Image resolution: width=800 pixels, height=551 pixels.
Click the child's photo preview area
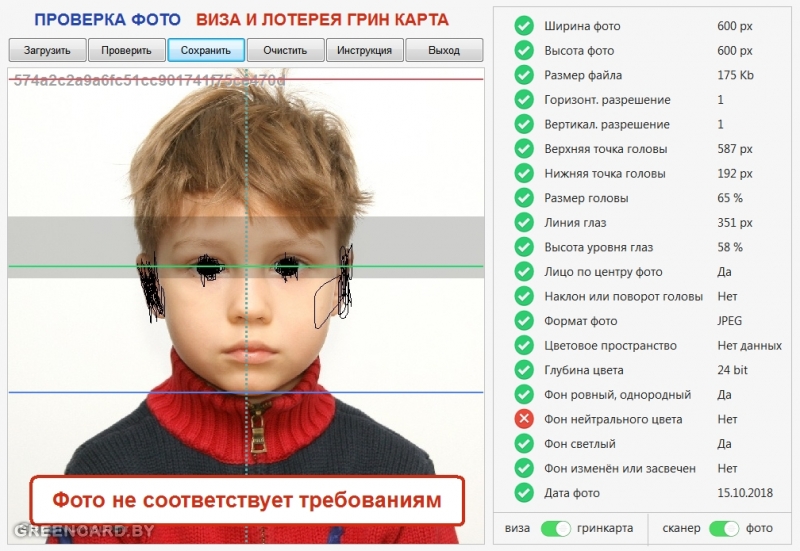tap(246, 305)
